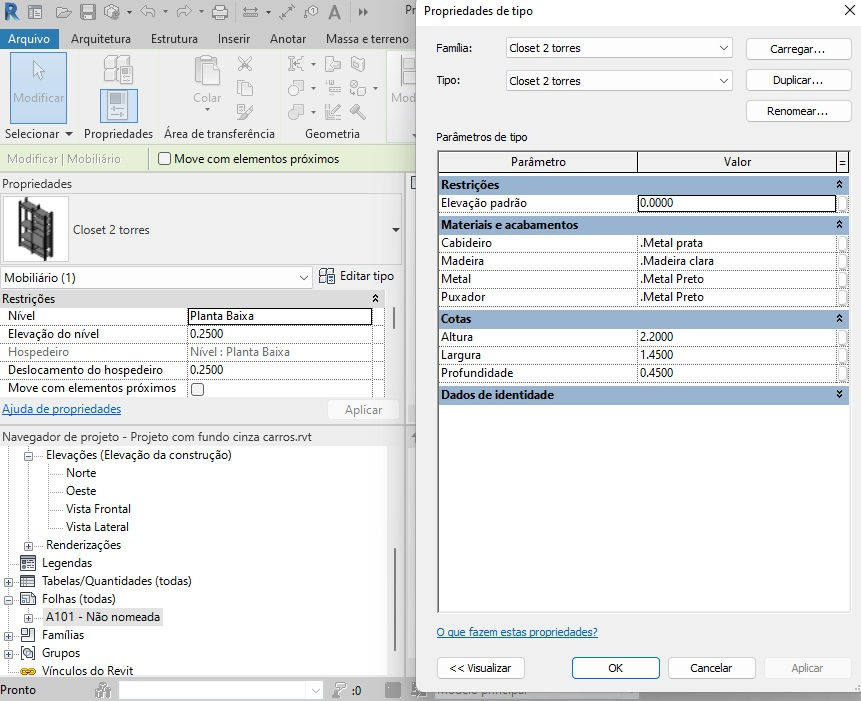Select the Measure between references icon

tap(250, 12)
